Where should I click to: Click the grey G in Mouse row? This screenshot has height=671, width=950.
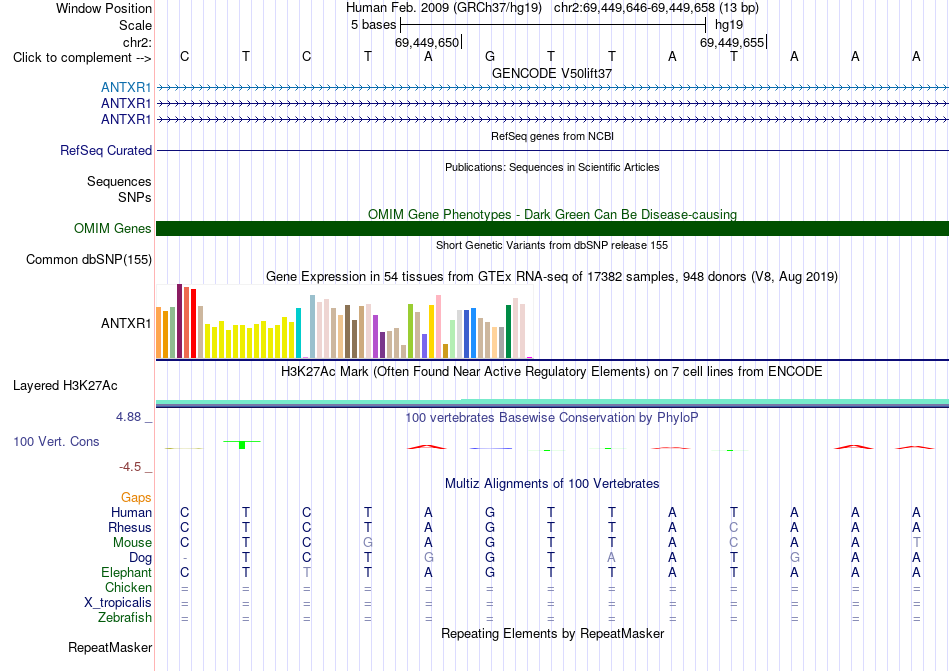pos(368,543)
